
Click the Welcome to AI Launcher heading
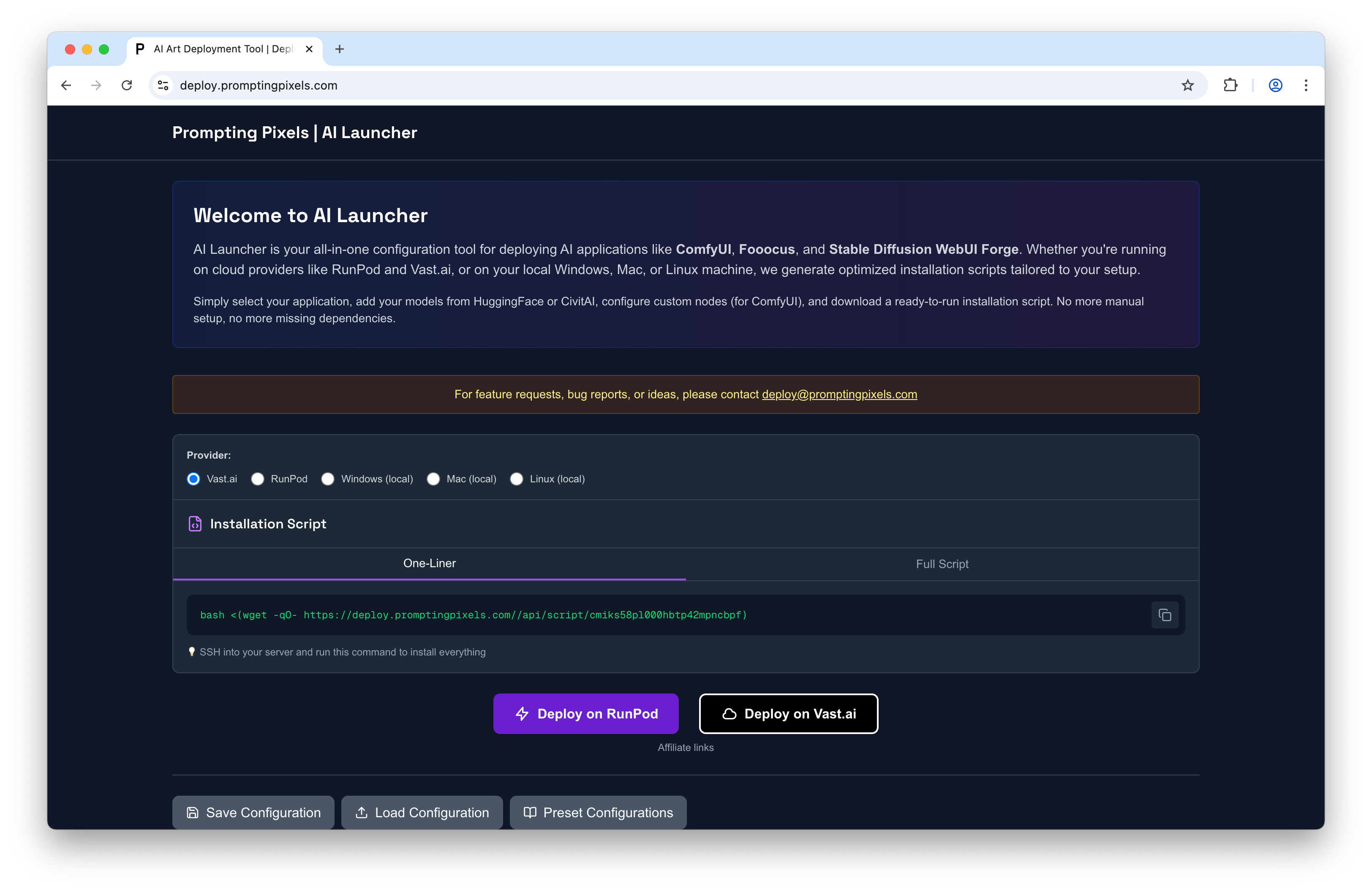pyautogui.click(x=310, y=215)
